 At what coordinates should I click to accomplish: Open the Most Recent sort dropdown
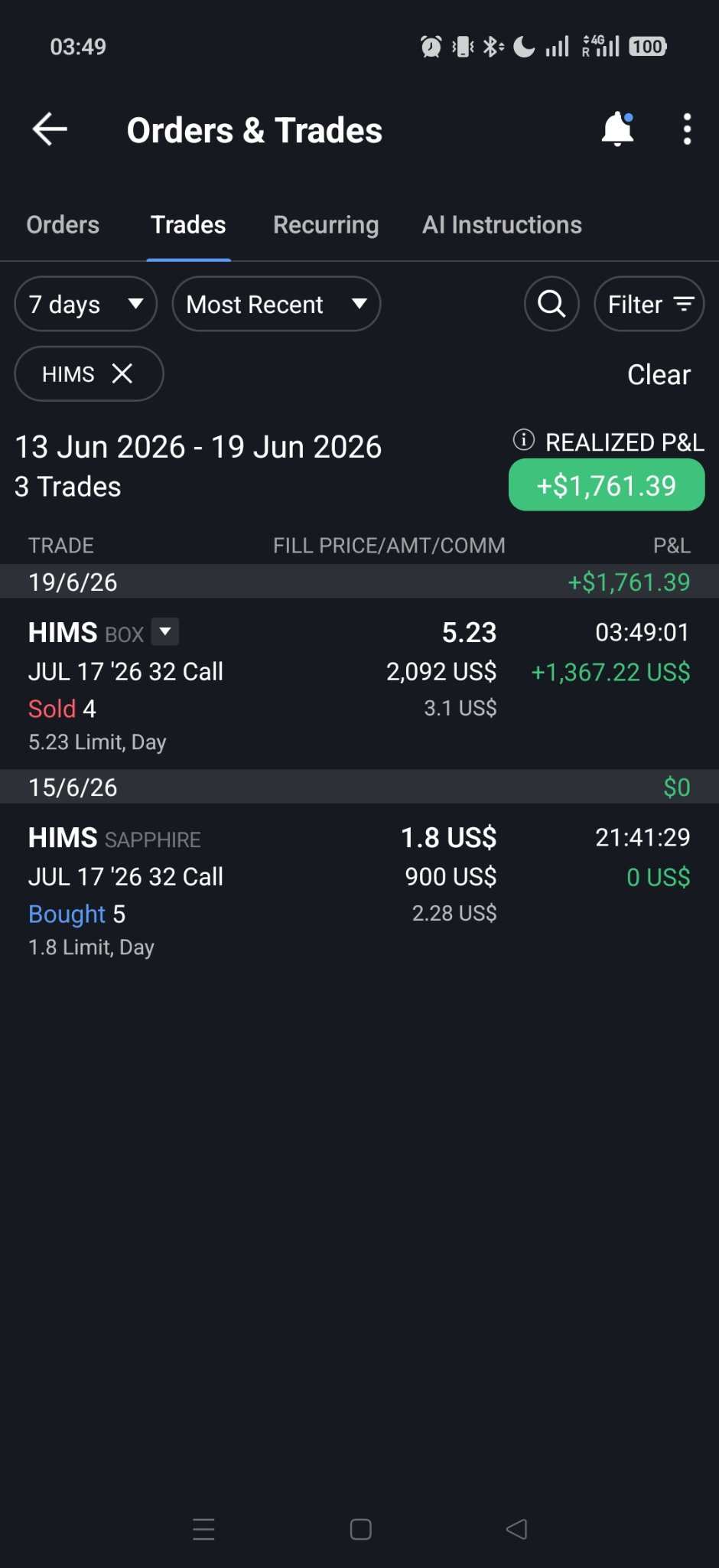tap(276, 304)
